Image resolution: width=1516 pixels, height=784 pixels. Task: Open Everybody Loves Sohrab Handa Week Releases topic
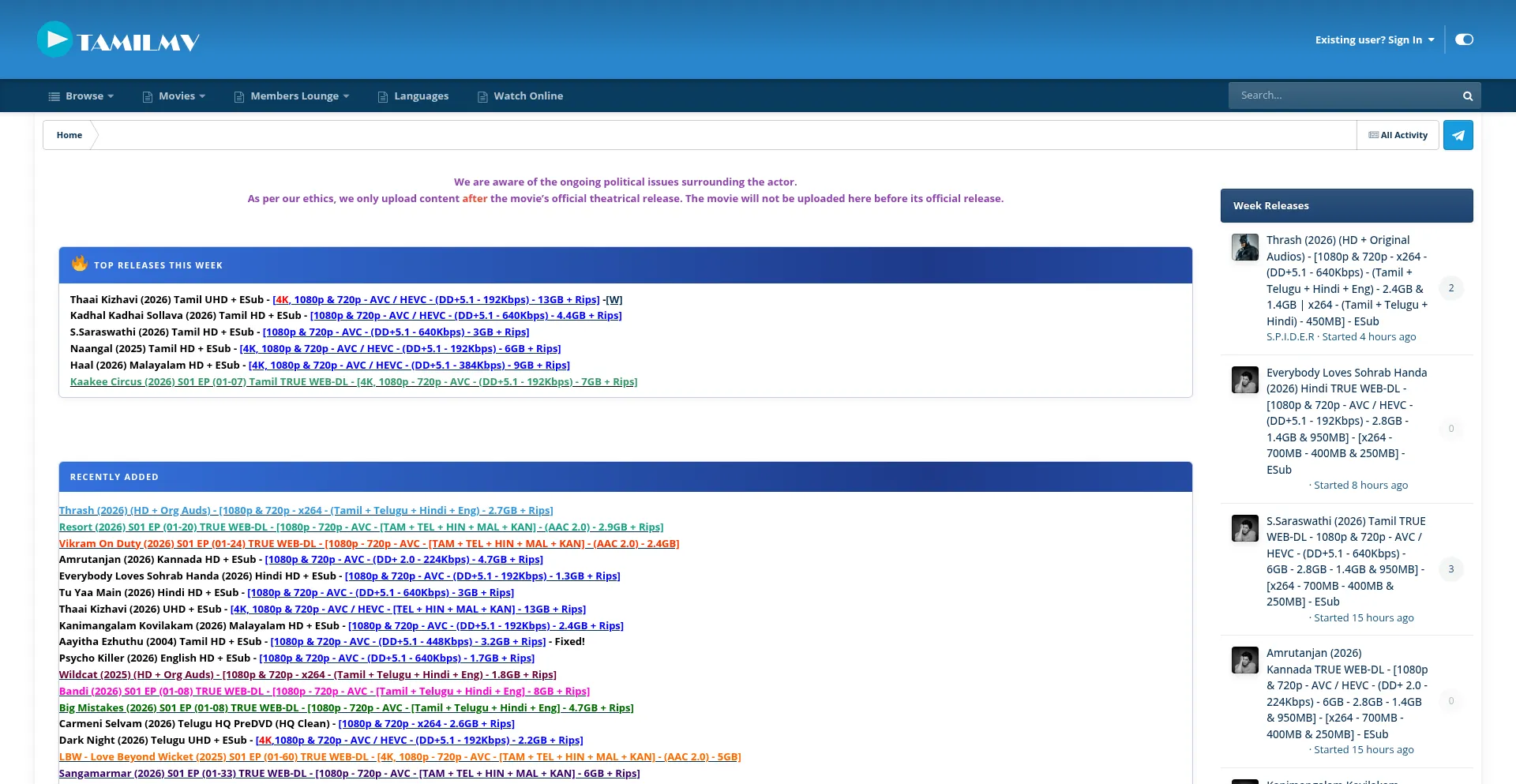[x=1347, y=421]
